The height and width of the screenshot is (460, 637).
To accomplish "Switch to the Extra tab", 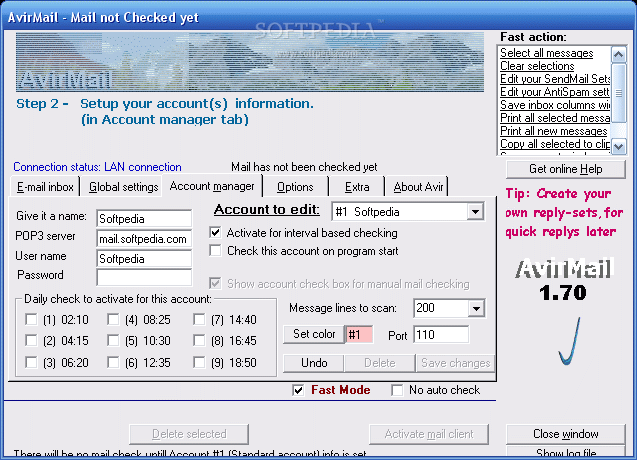I will point(357,187).
